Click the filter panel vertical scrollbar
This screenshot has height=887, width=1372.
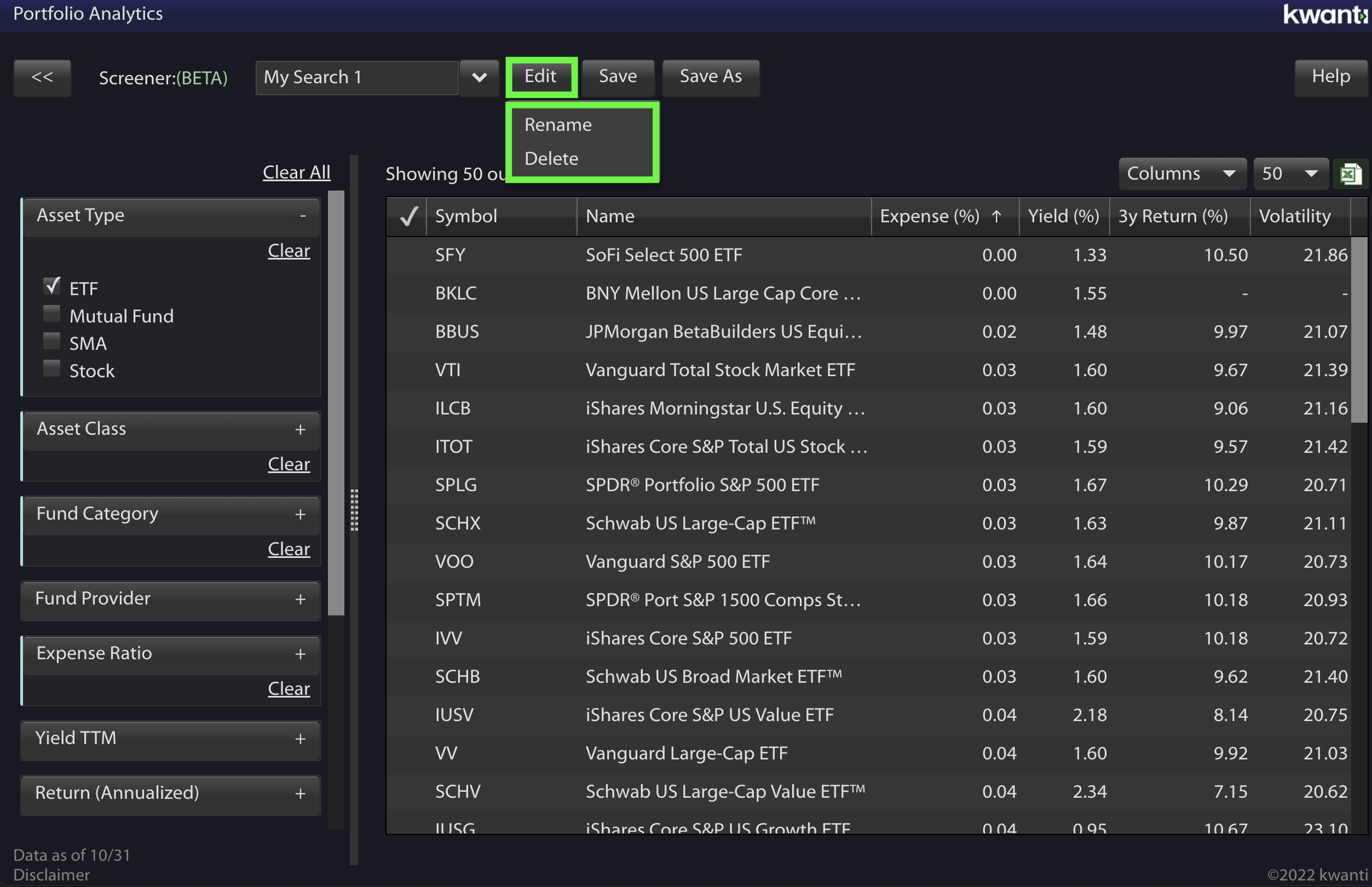336,403
